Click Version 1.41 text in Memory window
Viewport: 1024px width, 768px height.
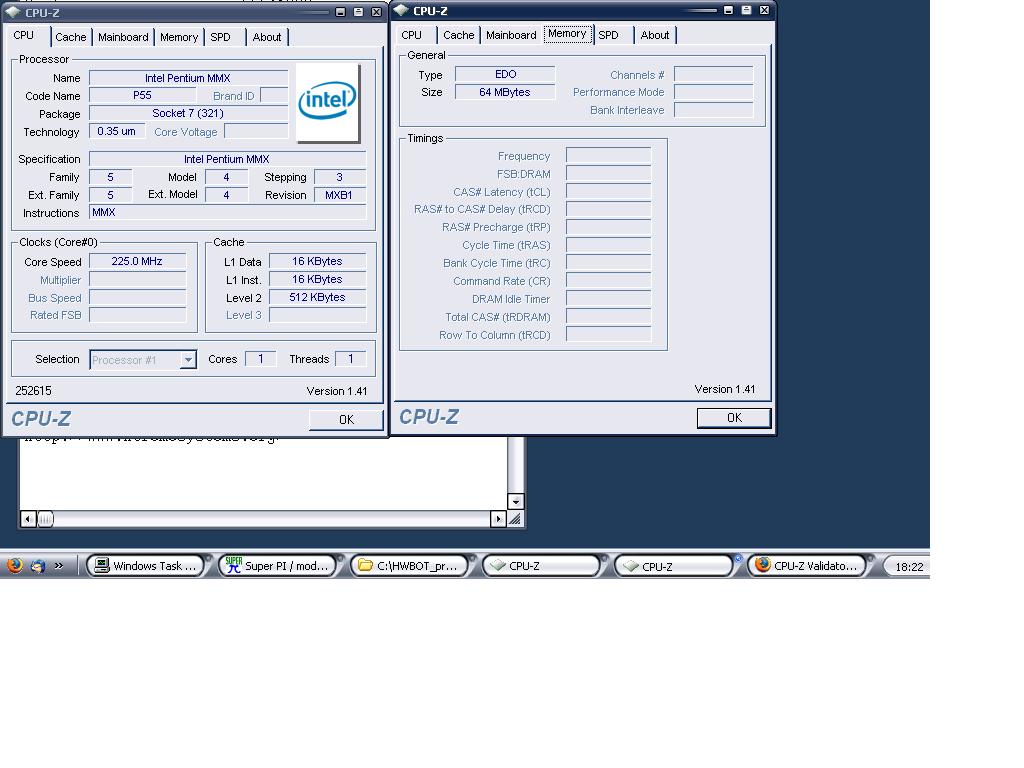[x=725, y=389]
